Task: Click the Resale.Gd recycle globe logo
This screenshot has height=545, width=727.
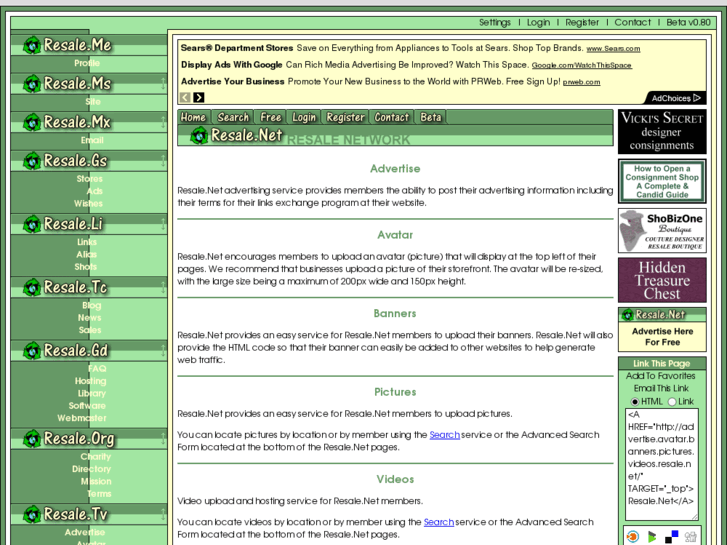Action: [x=32, y=351]
